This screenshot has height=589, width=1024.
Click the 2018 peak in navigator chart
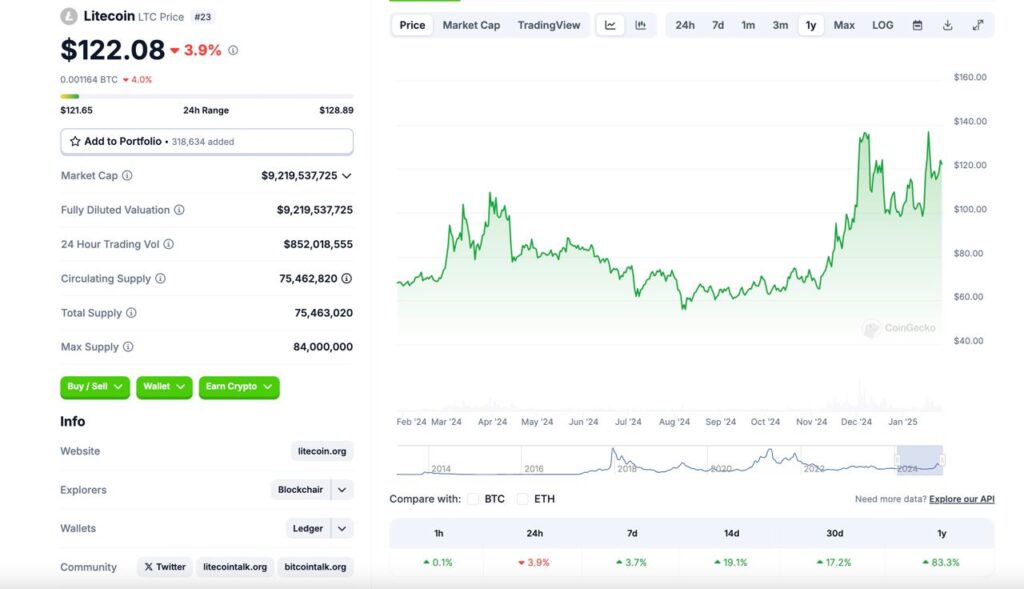(x=613, y=451)
